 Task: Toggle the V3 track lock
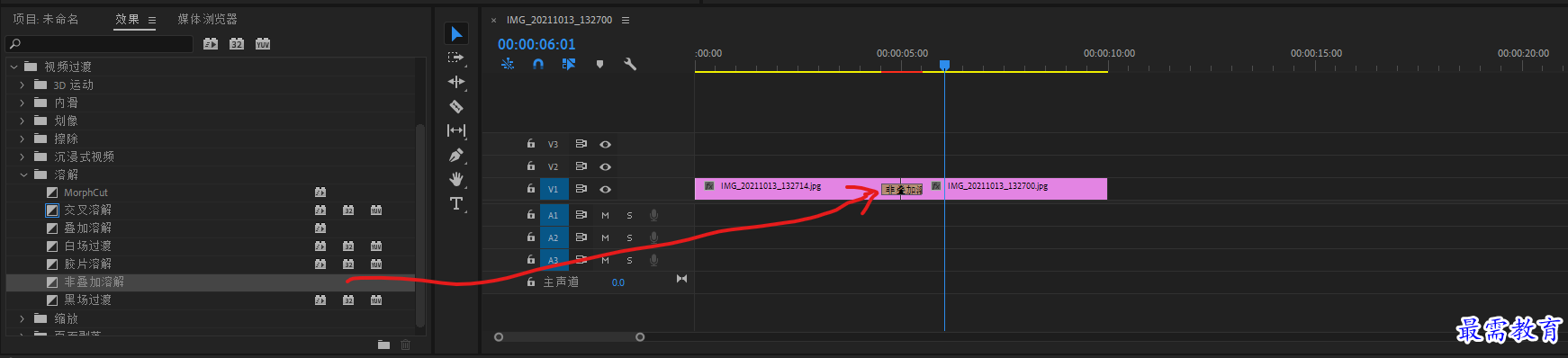(x=531, y=143)
